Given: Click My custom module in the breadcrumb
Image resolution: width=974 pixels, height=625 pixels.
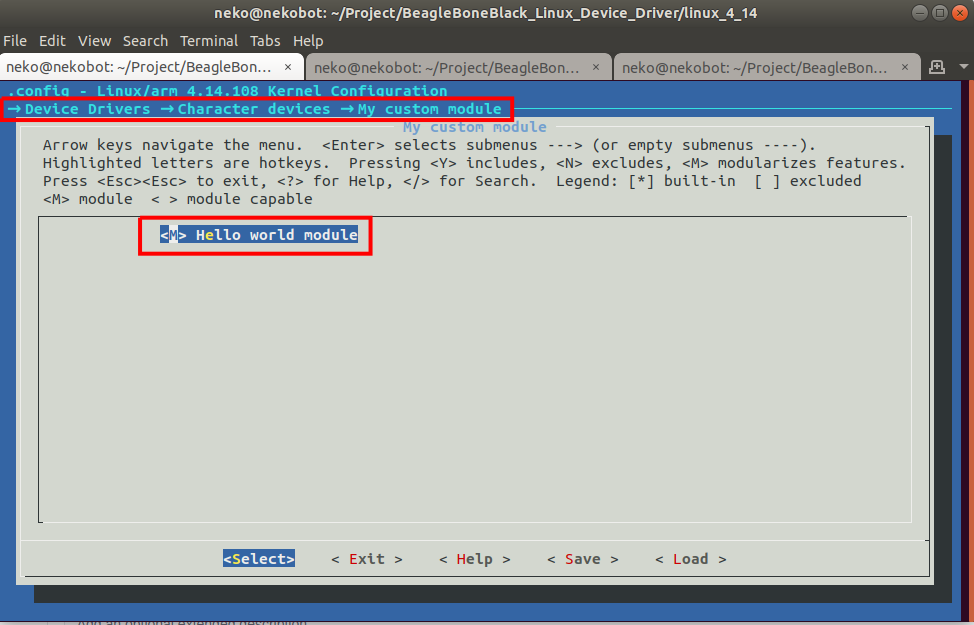Looking at the screenshot, I should click(x=429, y=109).
